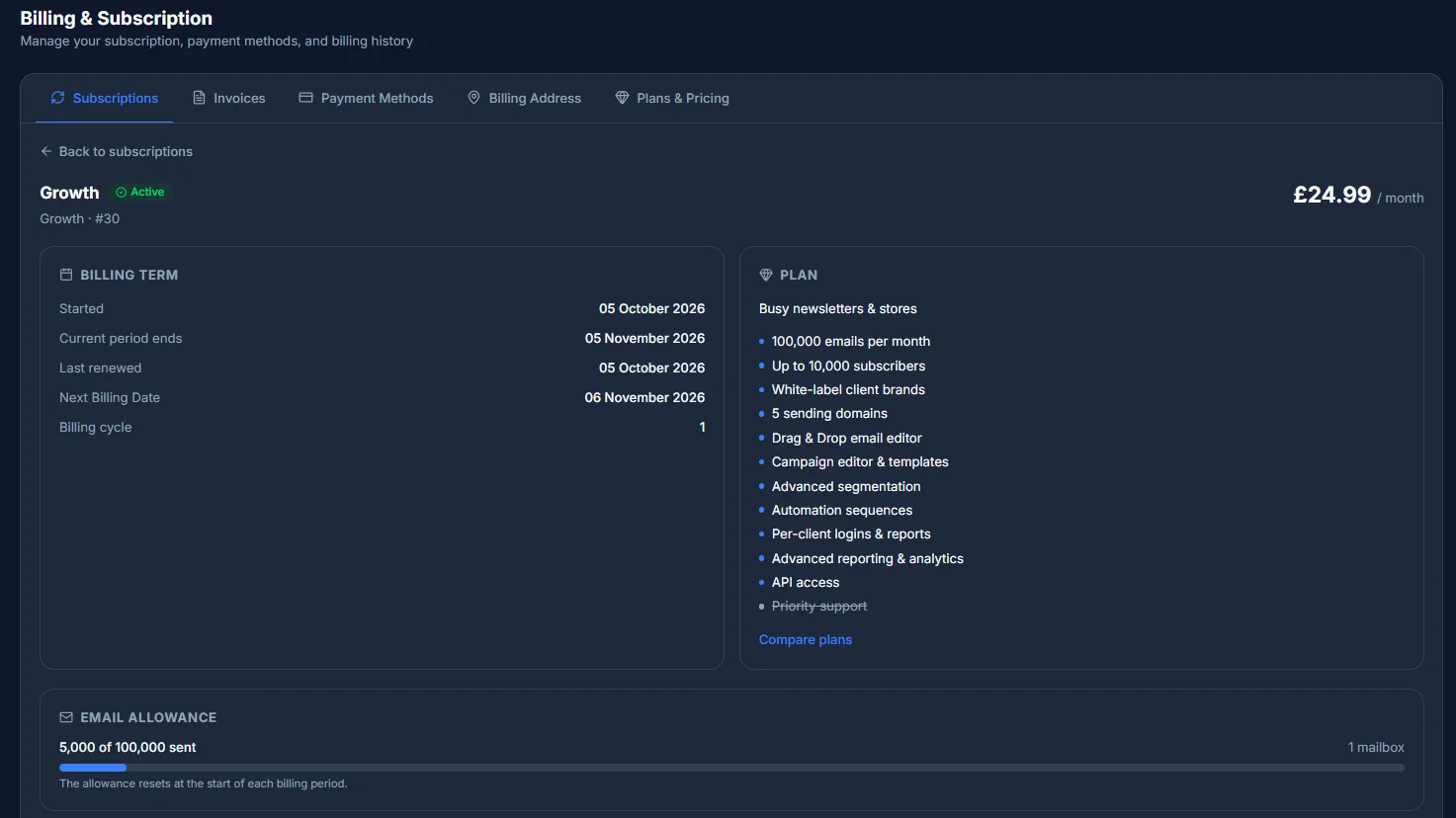Click 'White-label client brands' feature

point(848,389)
